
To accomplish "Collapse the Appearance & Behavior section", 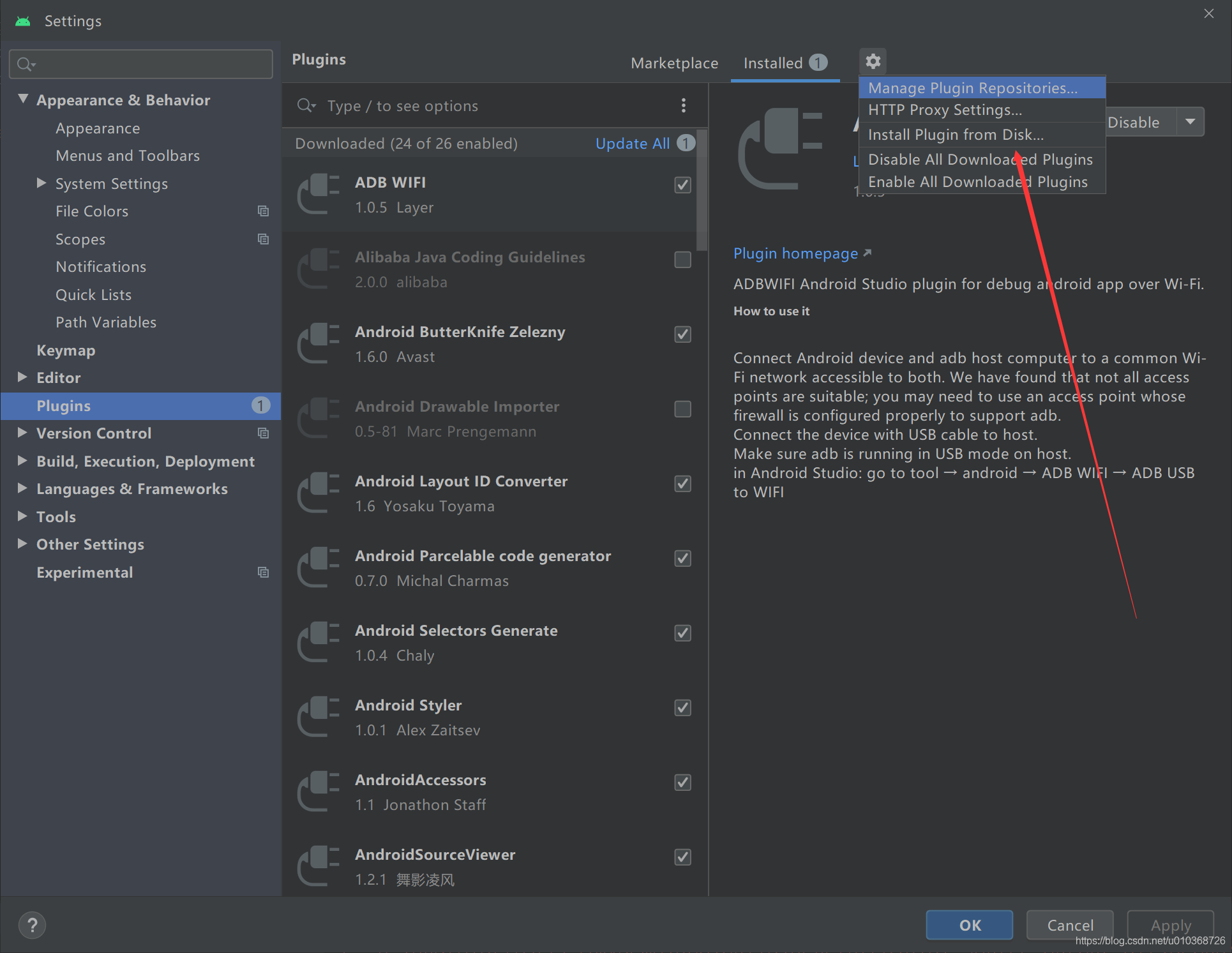I will [x=23, y=99].
